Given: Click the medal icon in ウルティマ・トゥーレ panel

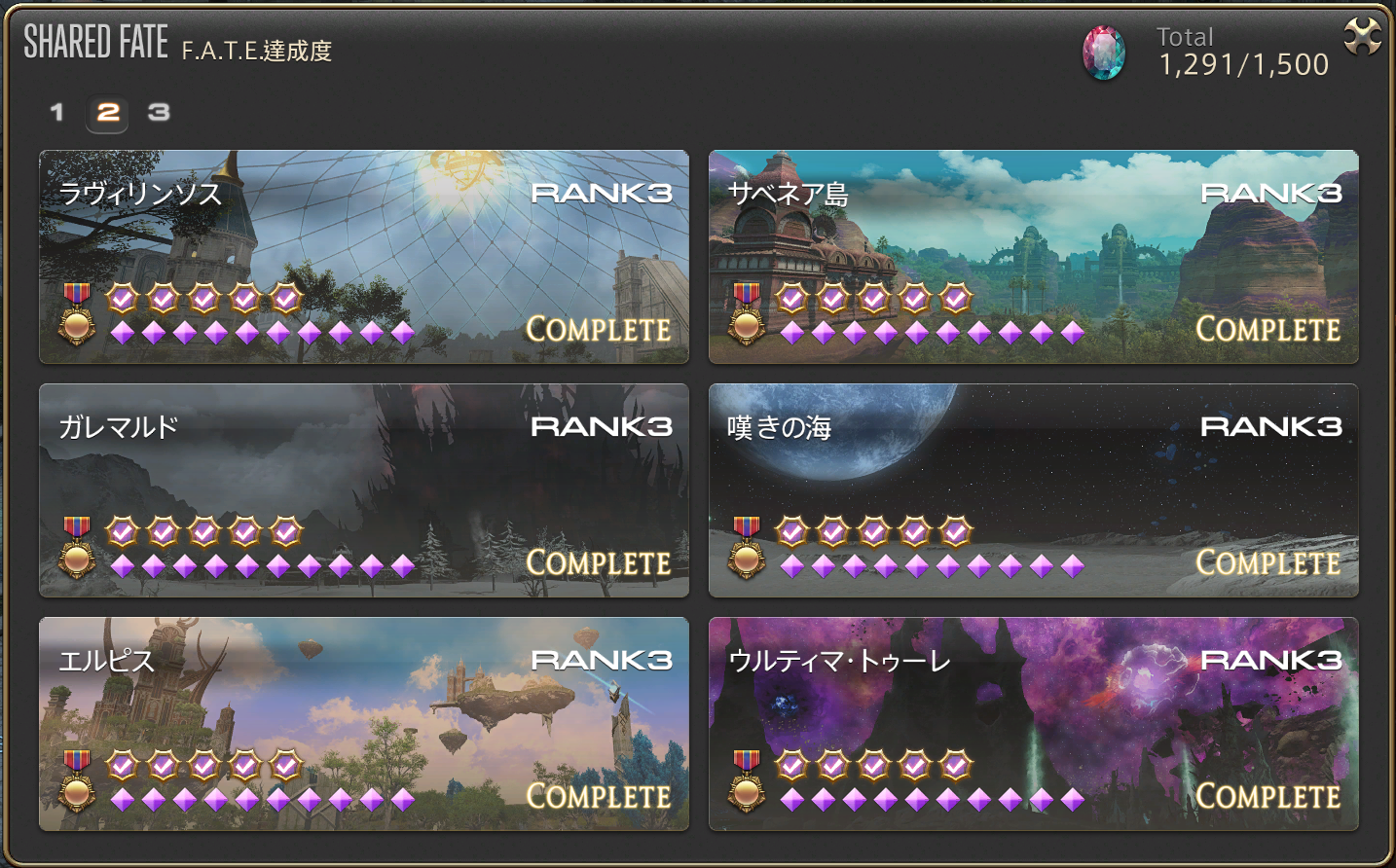Looking at the screenshot, I should click(747, 780).
